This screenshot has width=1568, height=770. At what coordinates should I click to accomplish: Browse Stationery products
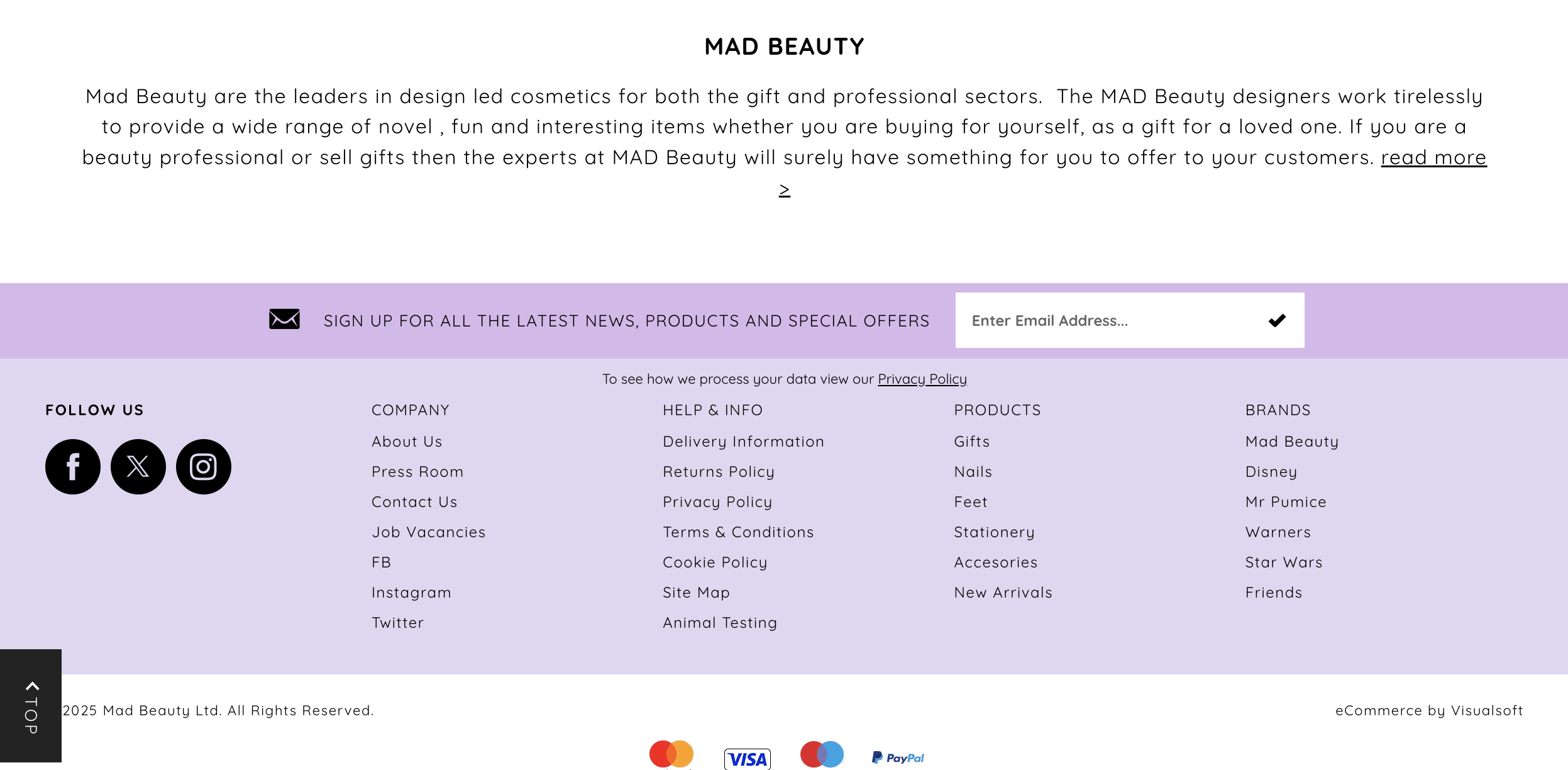[994, 532]
